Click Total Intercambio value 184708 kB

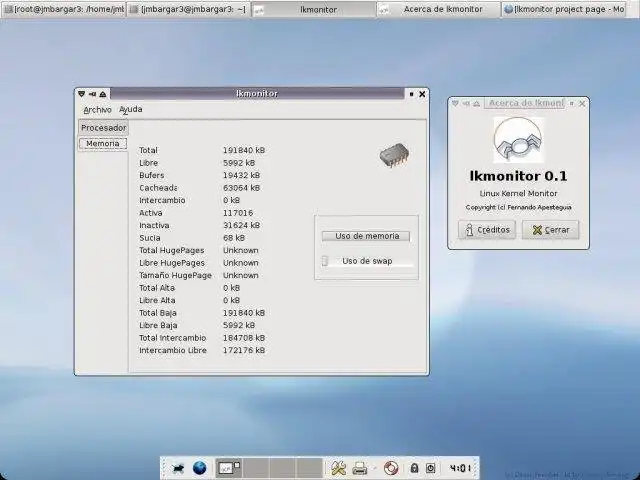coord(244,338)
